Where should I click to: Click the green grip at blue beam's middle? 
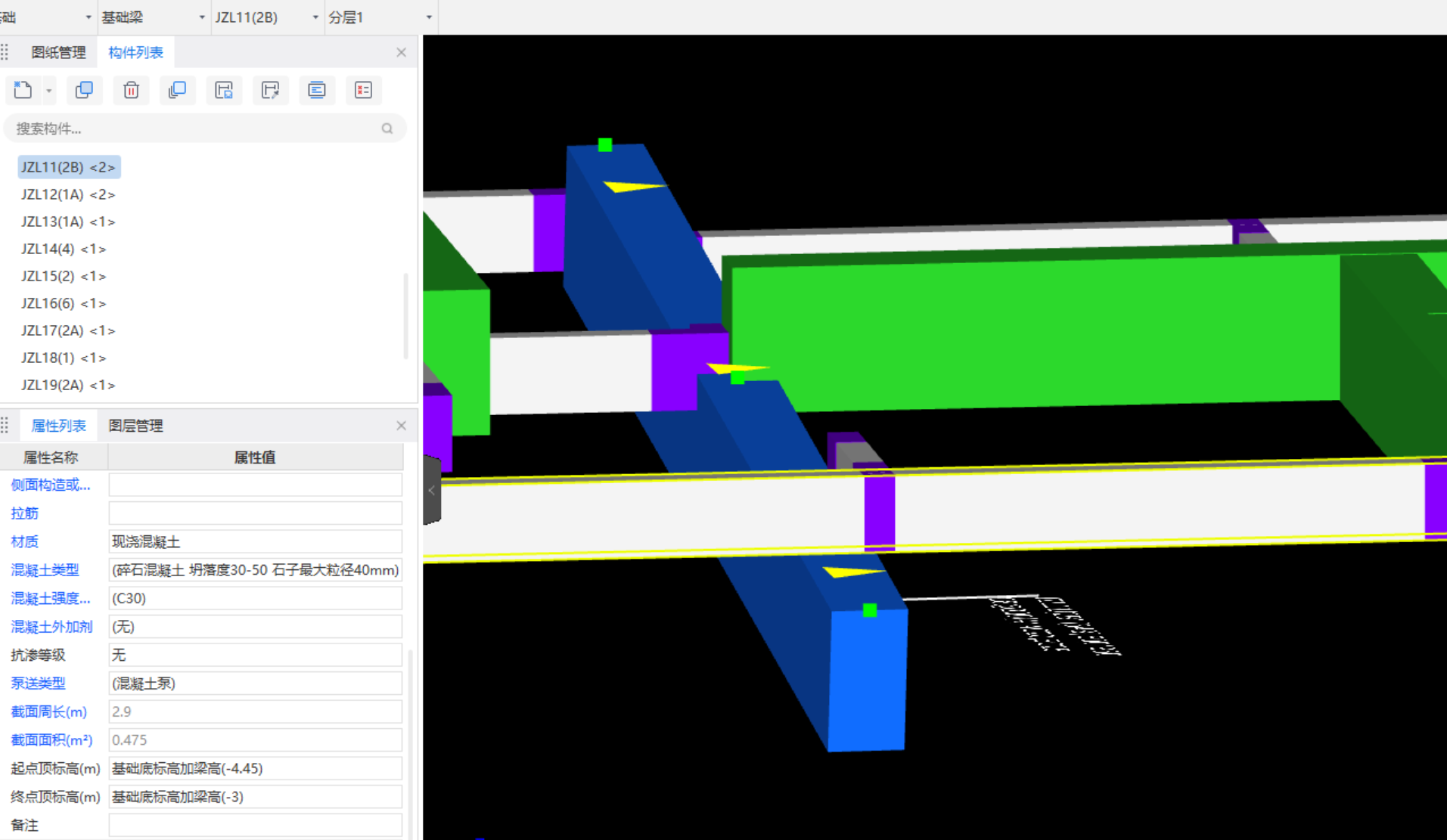point(737,377)
